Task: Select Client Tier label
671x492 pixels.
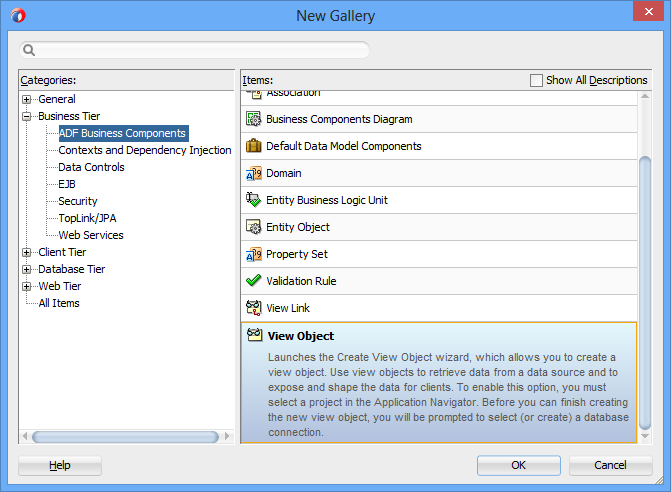Action: point(62,252)
